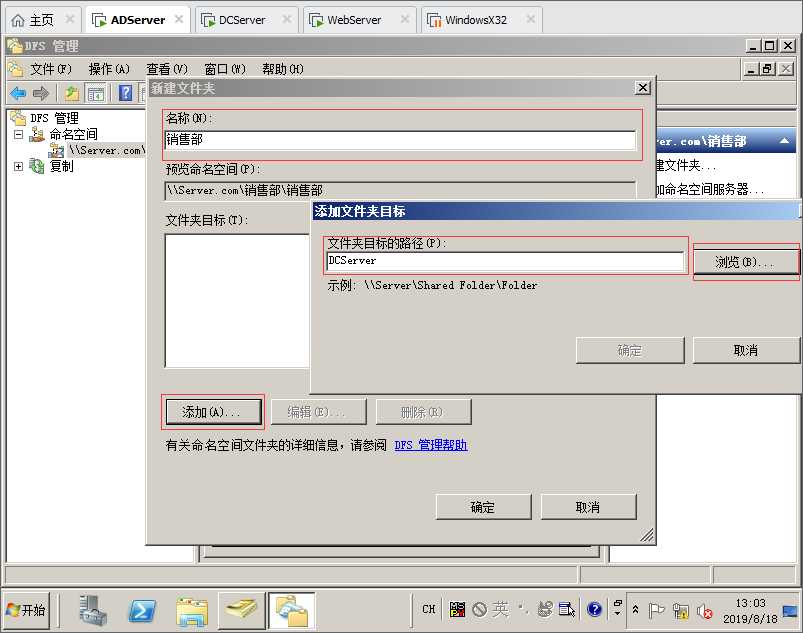
Task: Close the 新建文件夹 dialog
Action: 642,88
